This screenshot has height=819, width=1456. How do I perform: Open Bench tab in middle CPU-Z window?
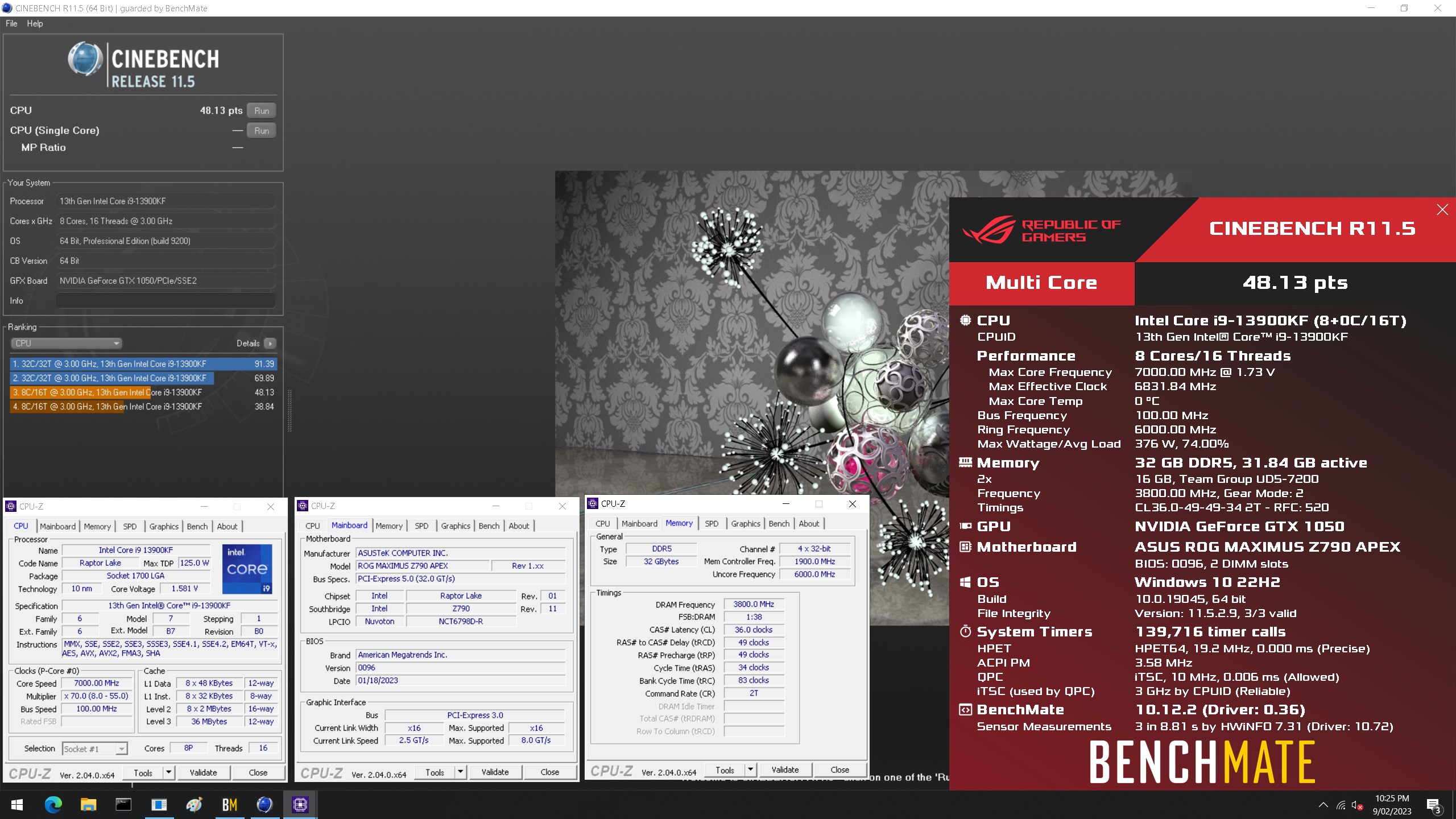coord(489,526)
